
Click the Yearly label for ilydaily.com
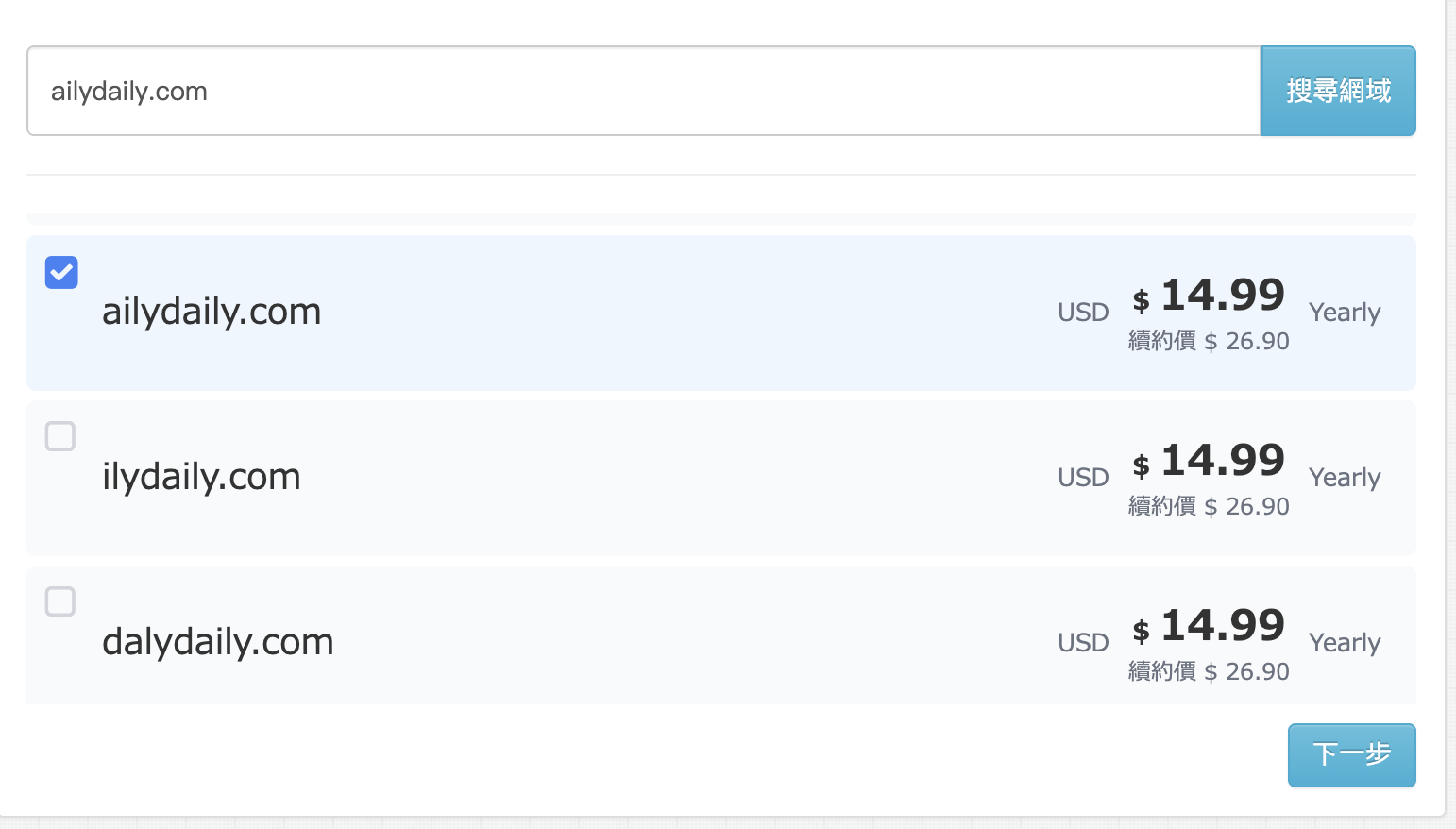[x=1345, y=478]
